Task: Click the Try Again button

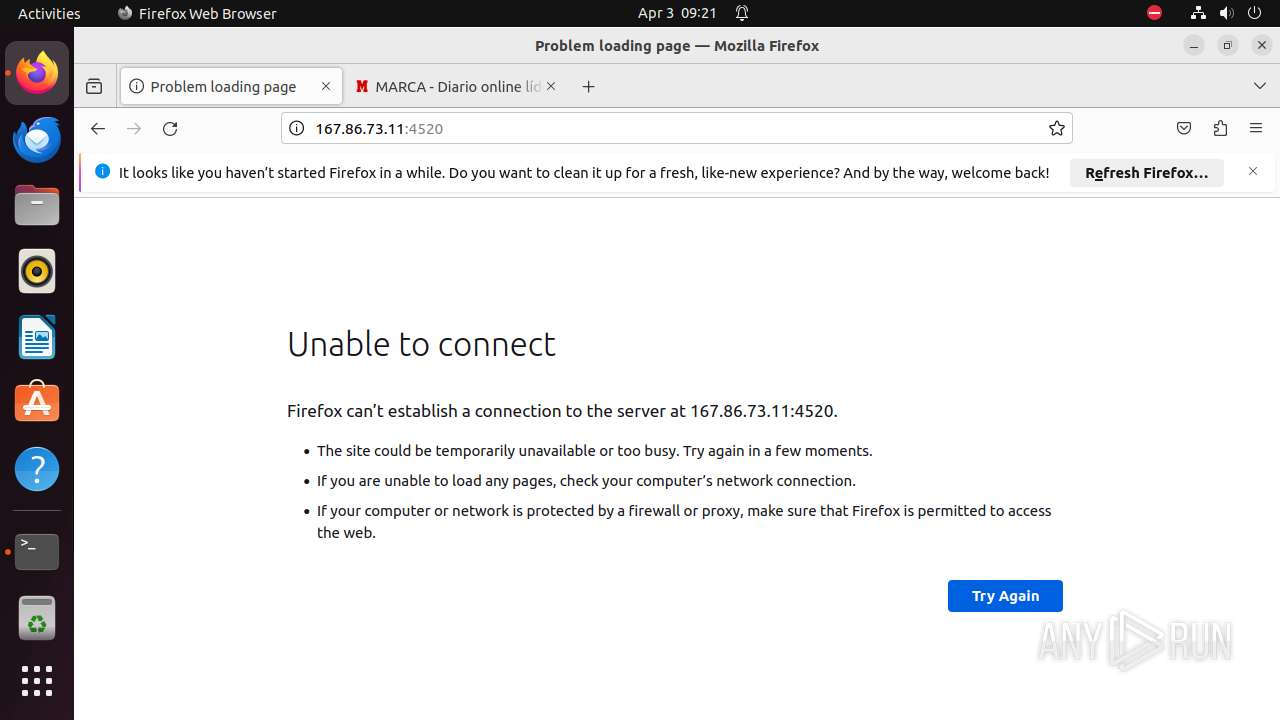Action: point(1005,596)
